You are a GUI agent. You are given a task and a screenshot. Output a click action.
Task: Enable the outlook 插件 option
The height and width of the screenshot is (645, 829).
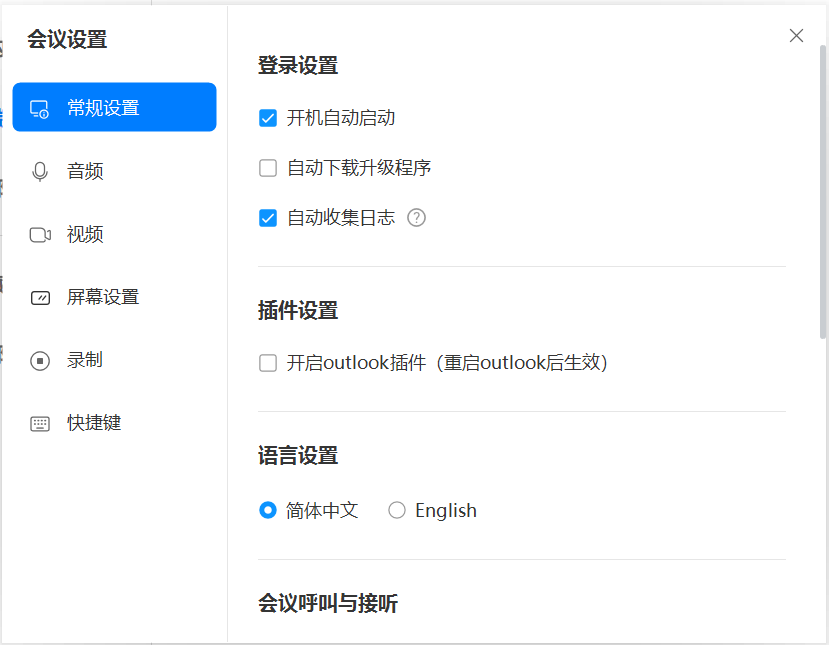[268, 363]
